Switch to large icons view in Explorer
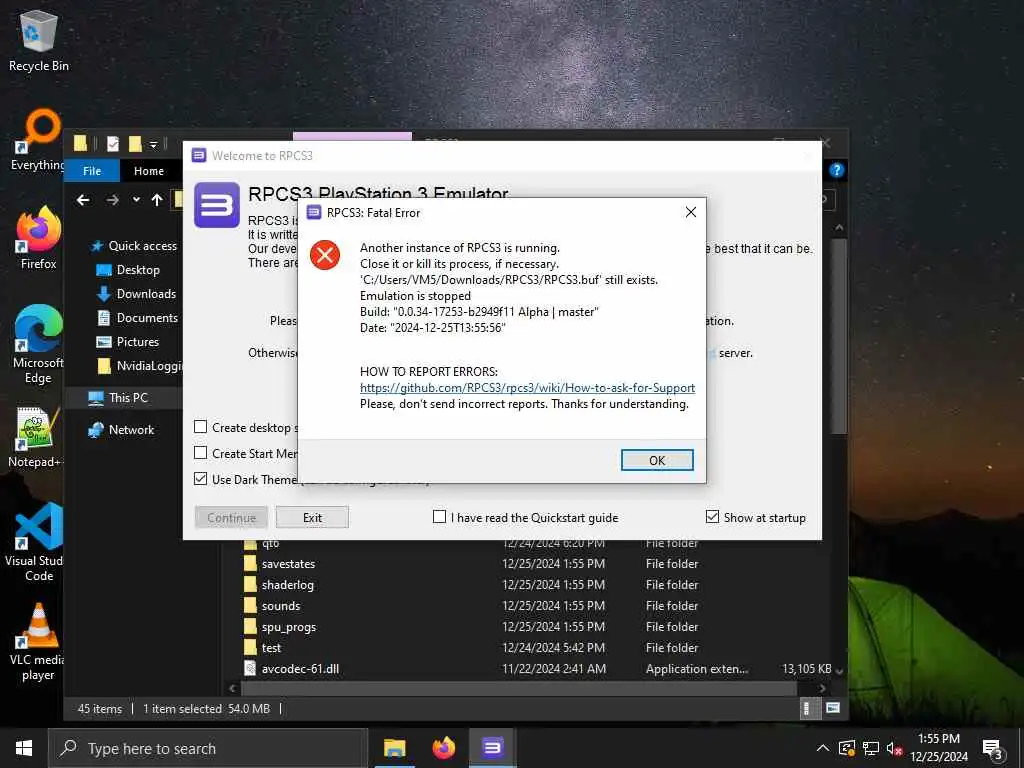Viewport: 1024px width, 768px height. (833, 708)
